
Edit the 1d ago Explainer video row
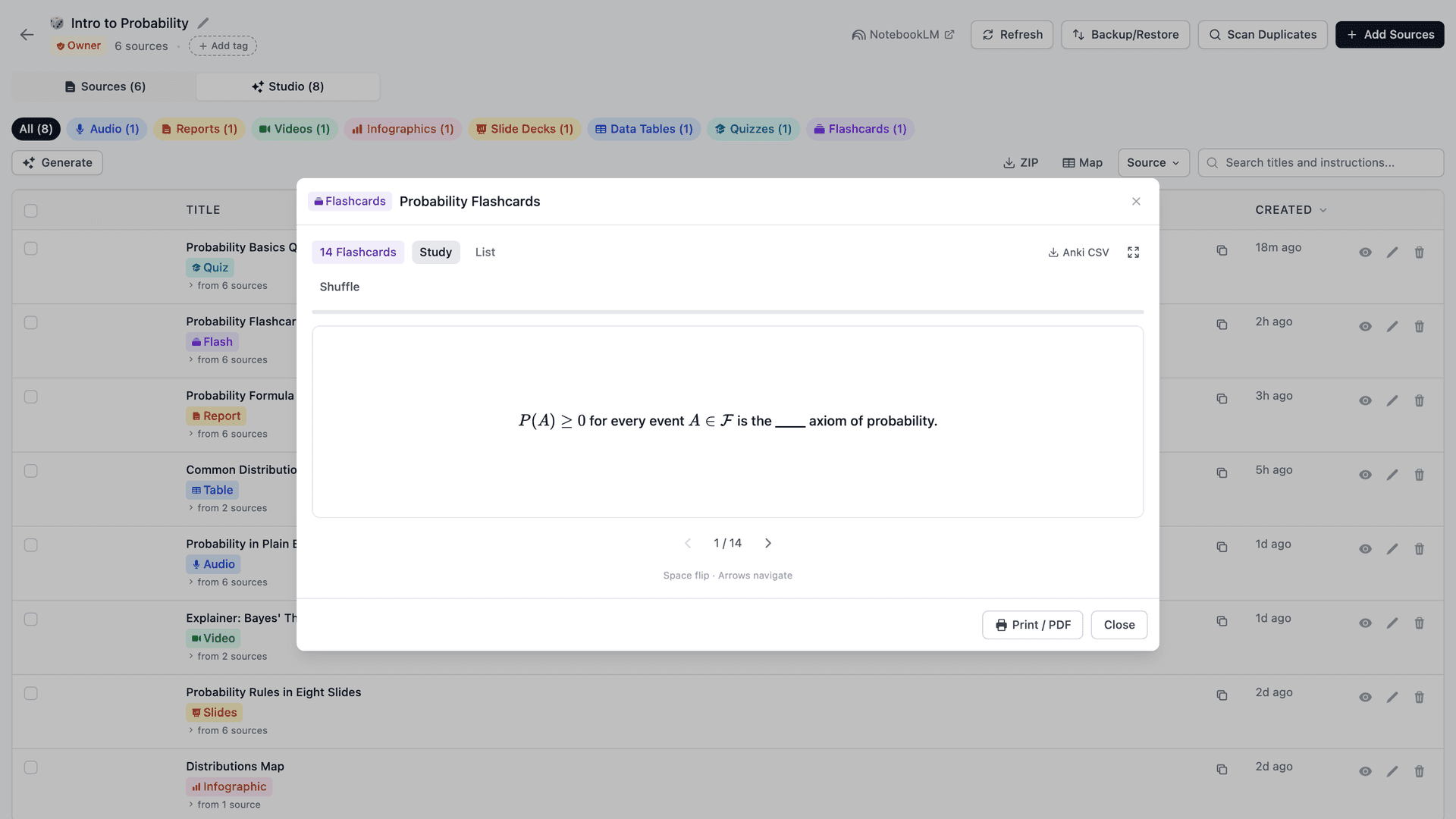pos(1392,623)
